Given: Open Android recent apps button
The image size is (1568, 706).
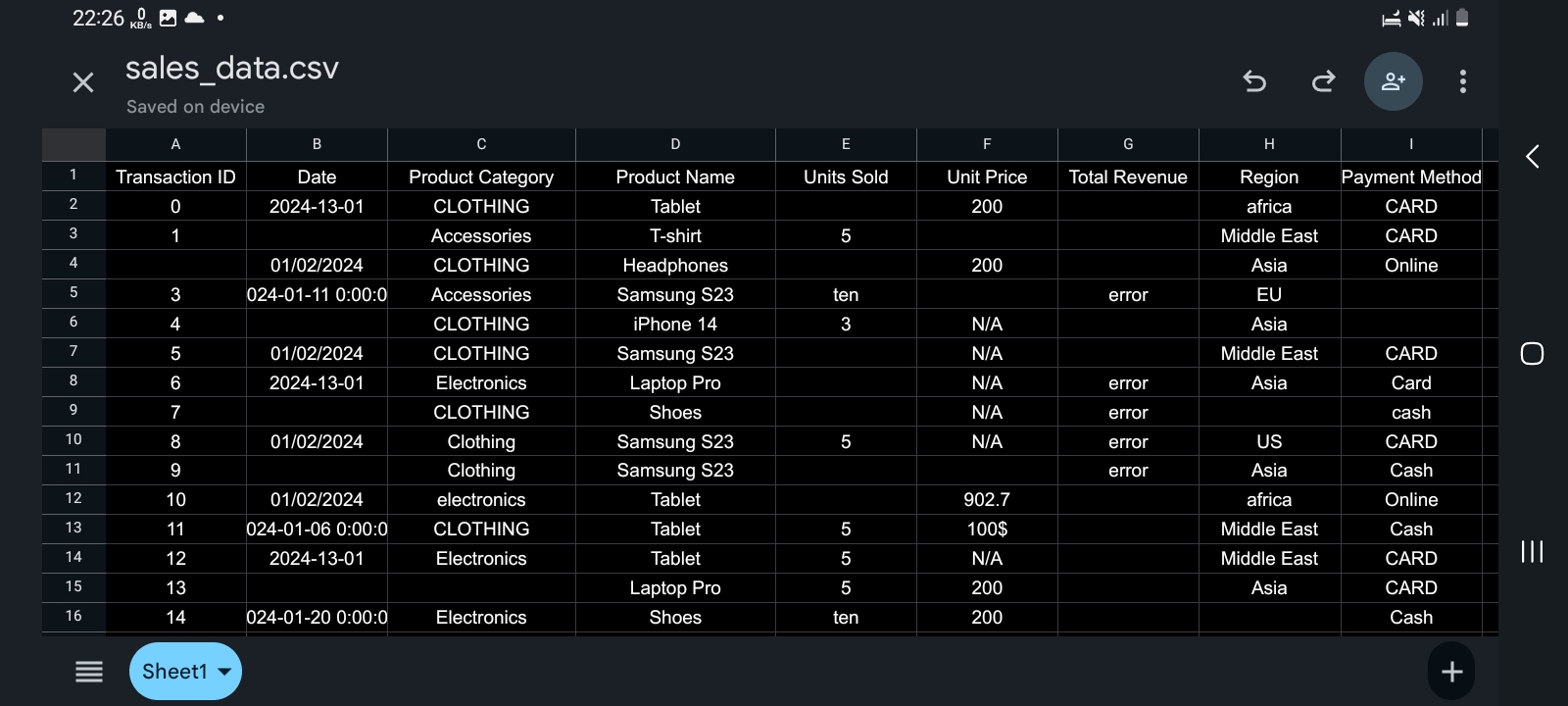Looking at the screenshot, I should click(x=1532, y=551).
